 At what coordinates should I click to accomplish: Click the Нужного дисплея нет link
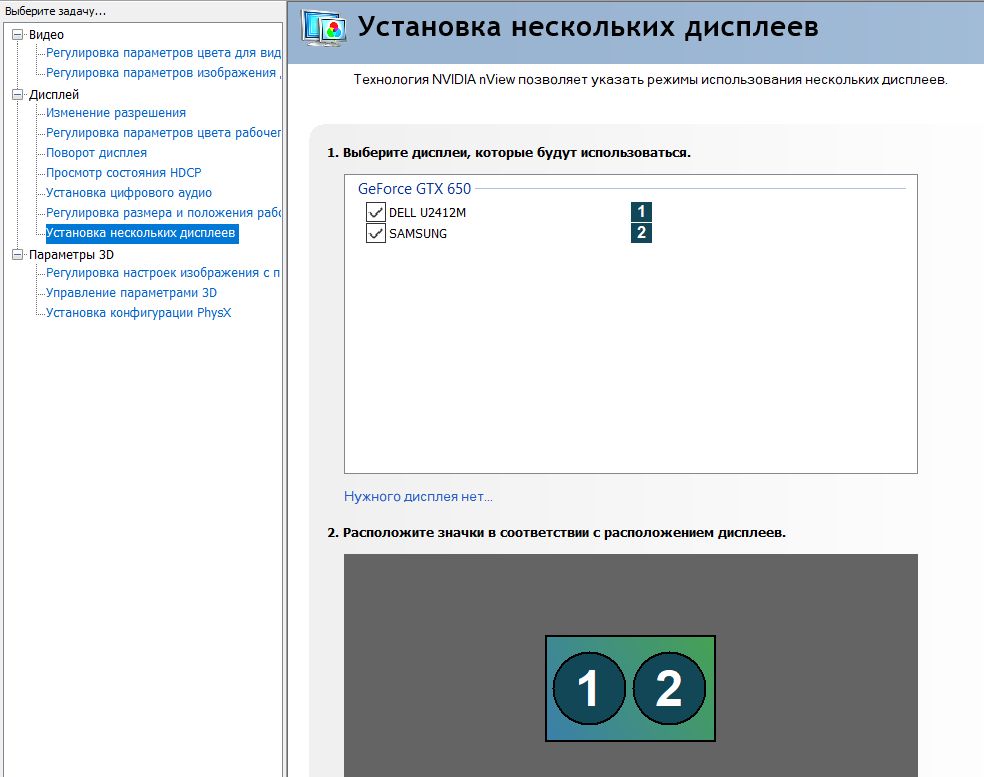(x=418, y=497)
